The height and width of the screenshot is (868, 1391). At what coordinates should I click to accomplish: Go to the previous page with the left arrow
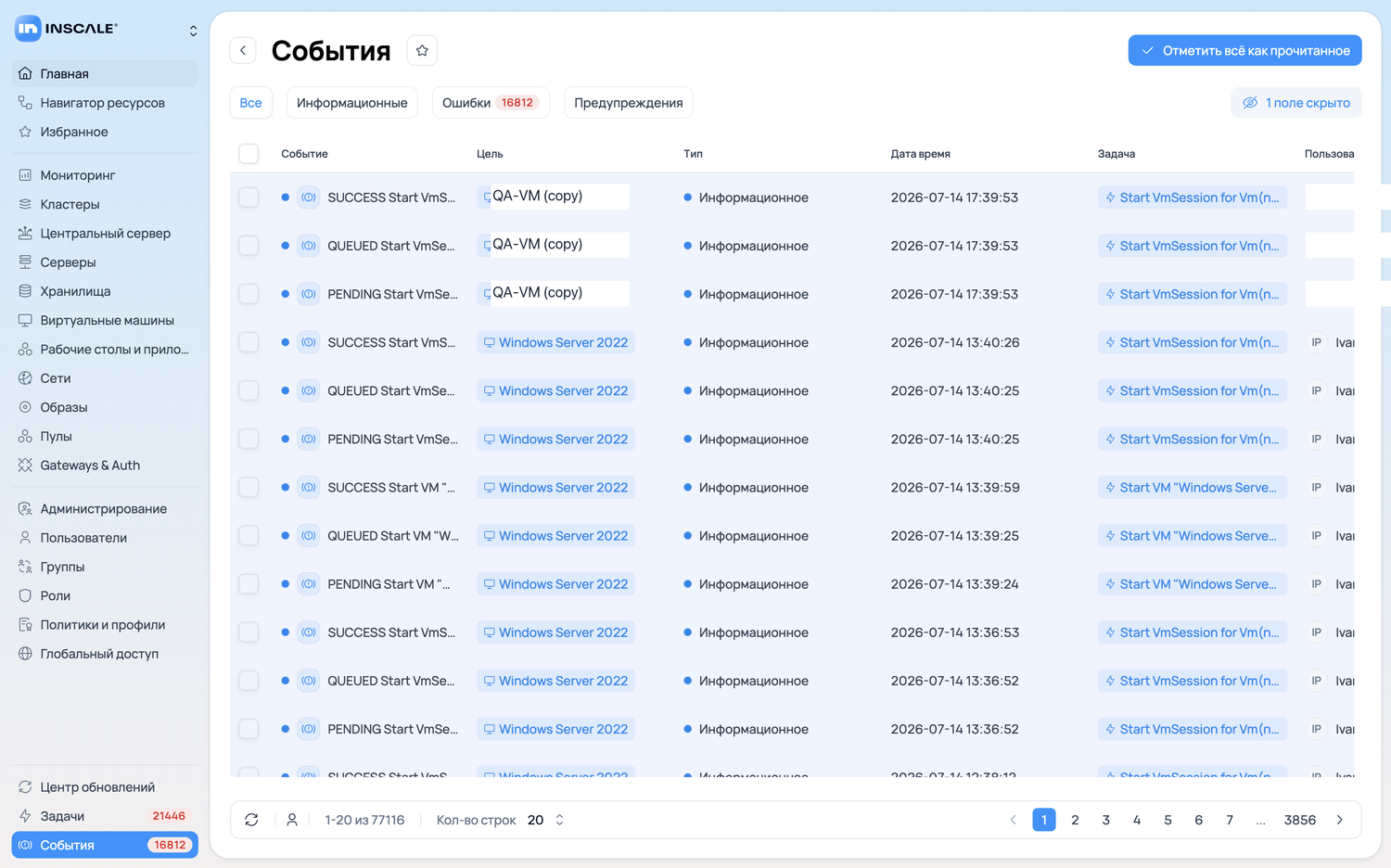[x=1013, y=820]
